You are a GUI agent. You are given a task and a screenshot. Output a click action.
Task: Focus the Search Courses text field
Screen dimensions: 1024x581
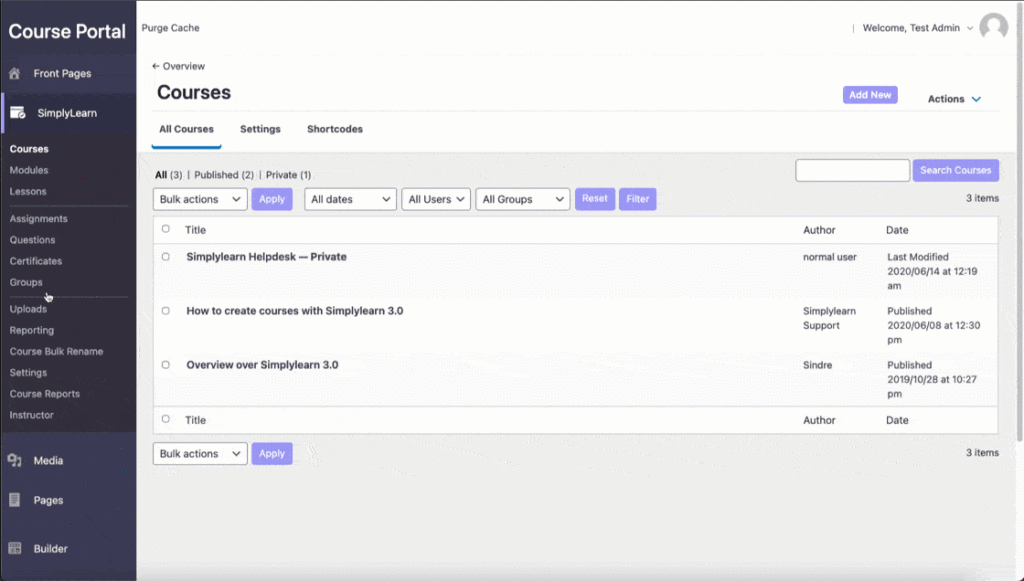point(852,170)
